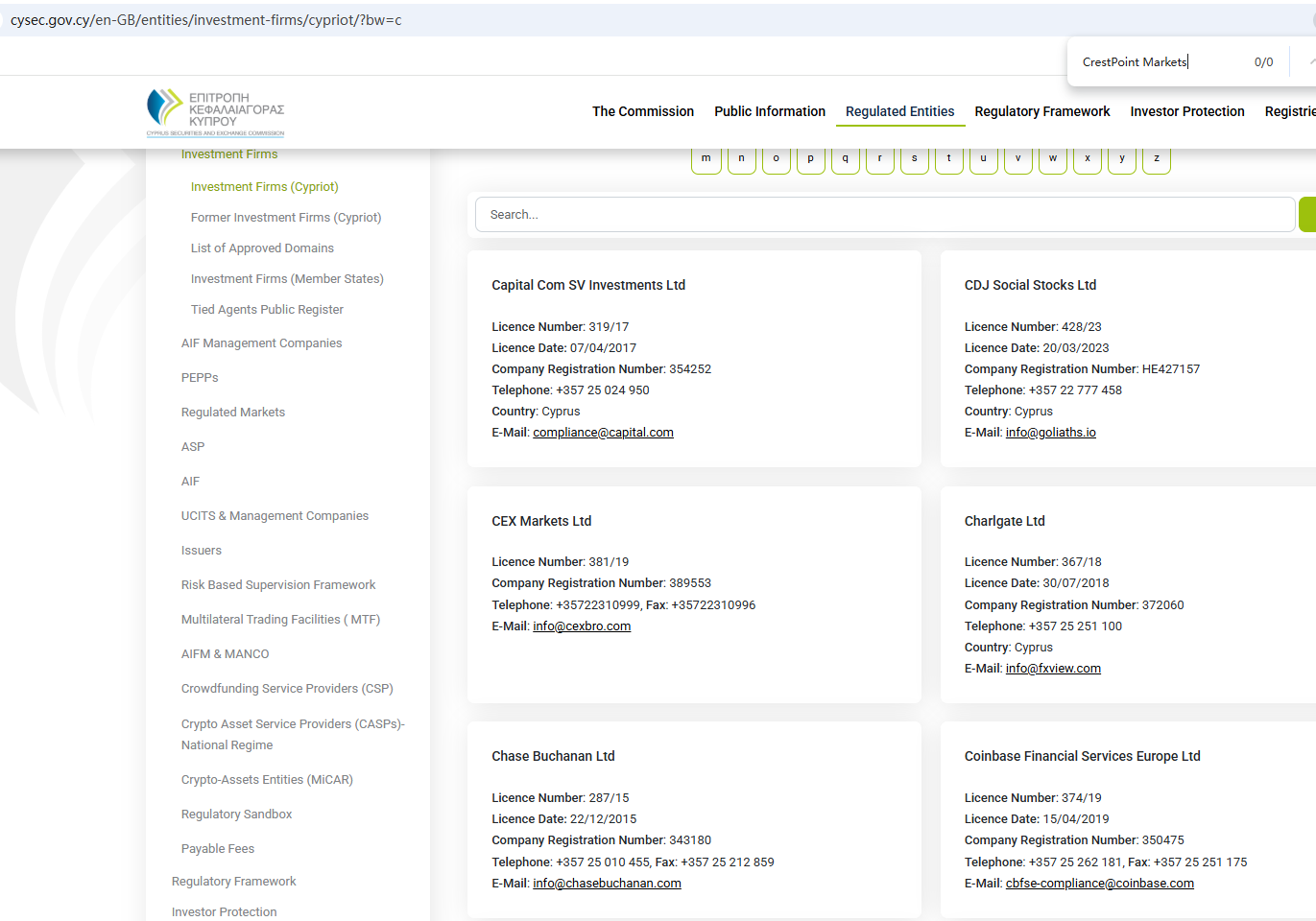Click the info@cexbro.com email link

pyautogui.click(x=582, y=626)
